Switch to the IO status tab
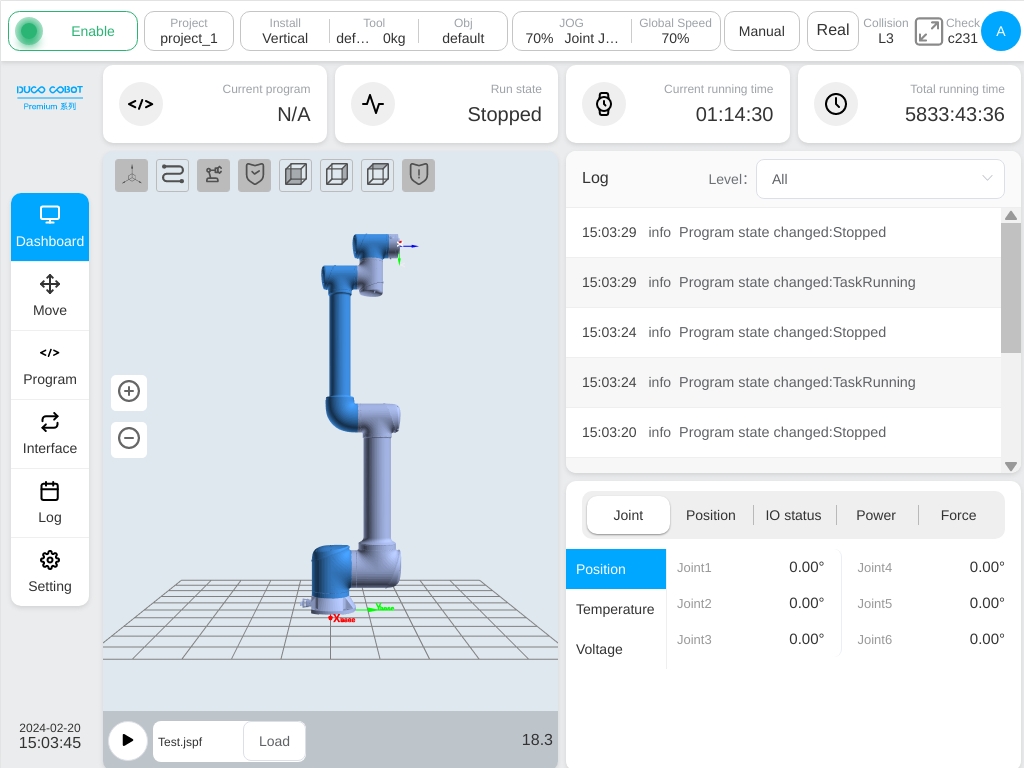This screenshot has height=768, width=1024. 793,515
